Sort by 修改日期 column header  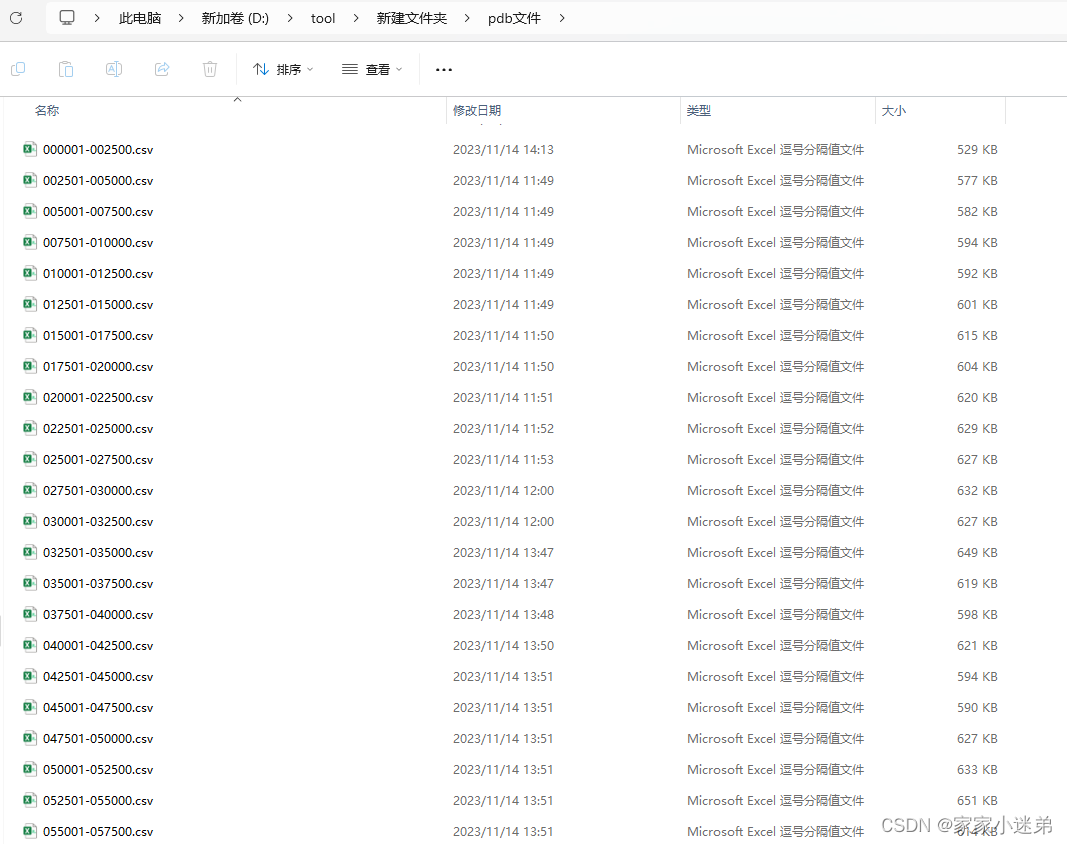(x=477, y=110)
